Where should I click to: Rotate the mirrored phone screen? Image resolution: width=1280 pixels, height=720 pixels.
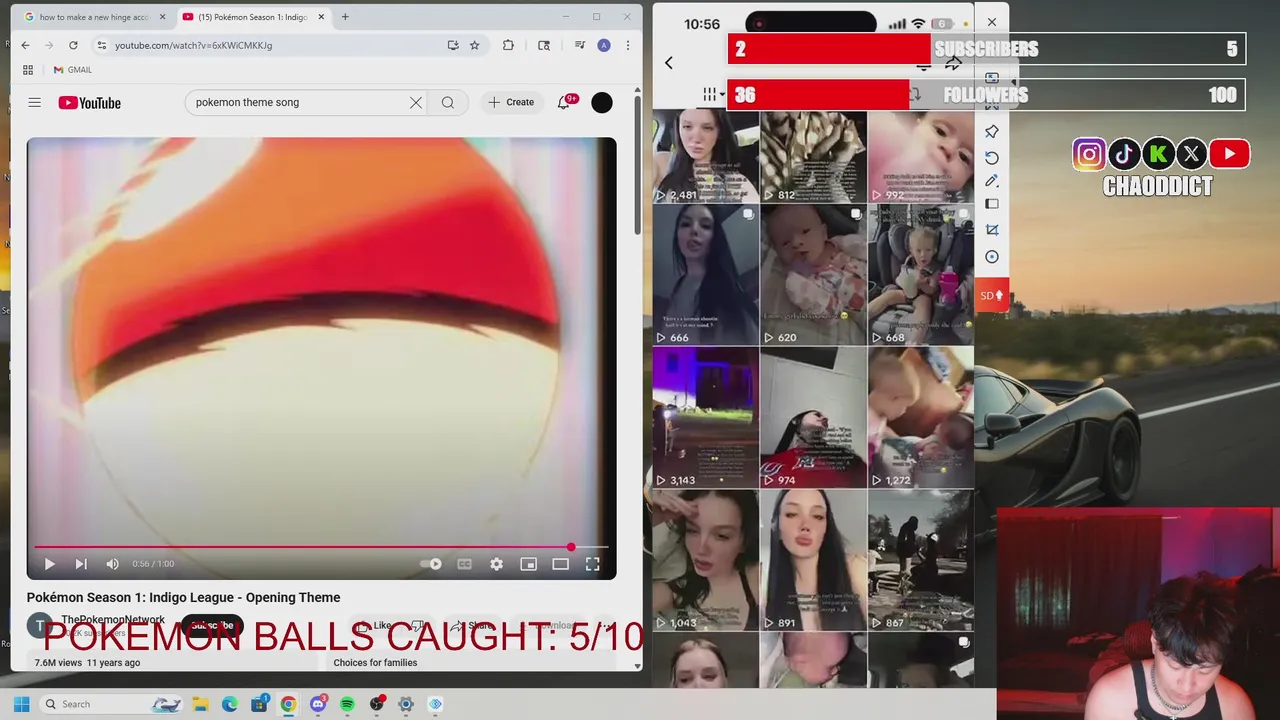[x=992, y=158]
